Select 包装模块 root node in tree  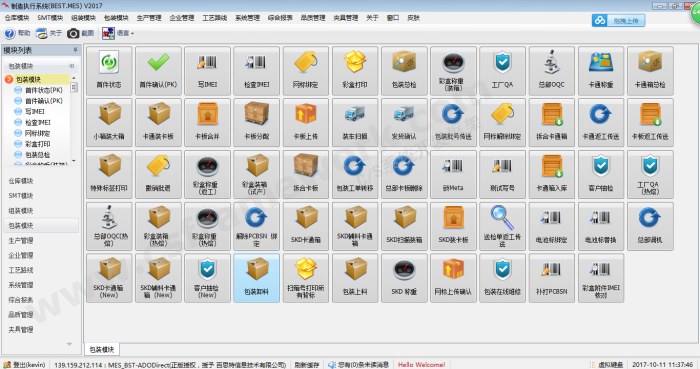[x=28, y=79]
